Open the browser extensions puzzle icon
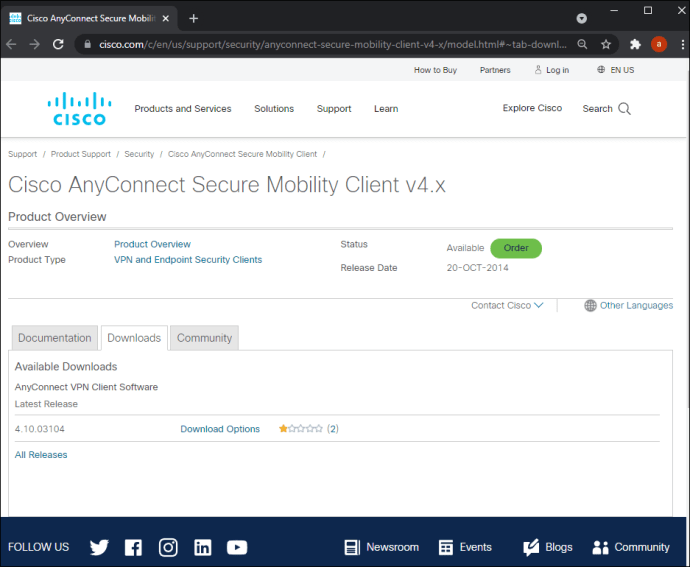Screen dimensions: 690x567 pos(635,44)
